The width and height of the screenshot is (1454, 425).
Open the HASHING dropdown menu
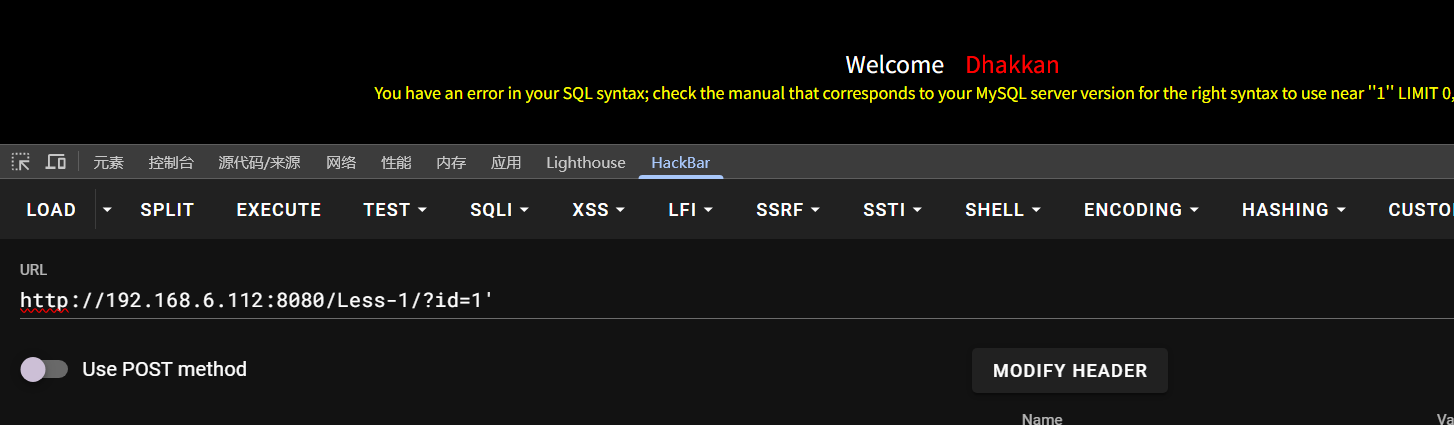point(1293,210)
